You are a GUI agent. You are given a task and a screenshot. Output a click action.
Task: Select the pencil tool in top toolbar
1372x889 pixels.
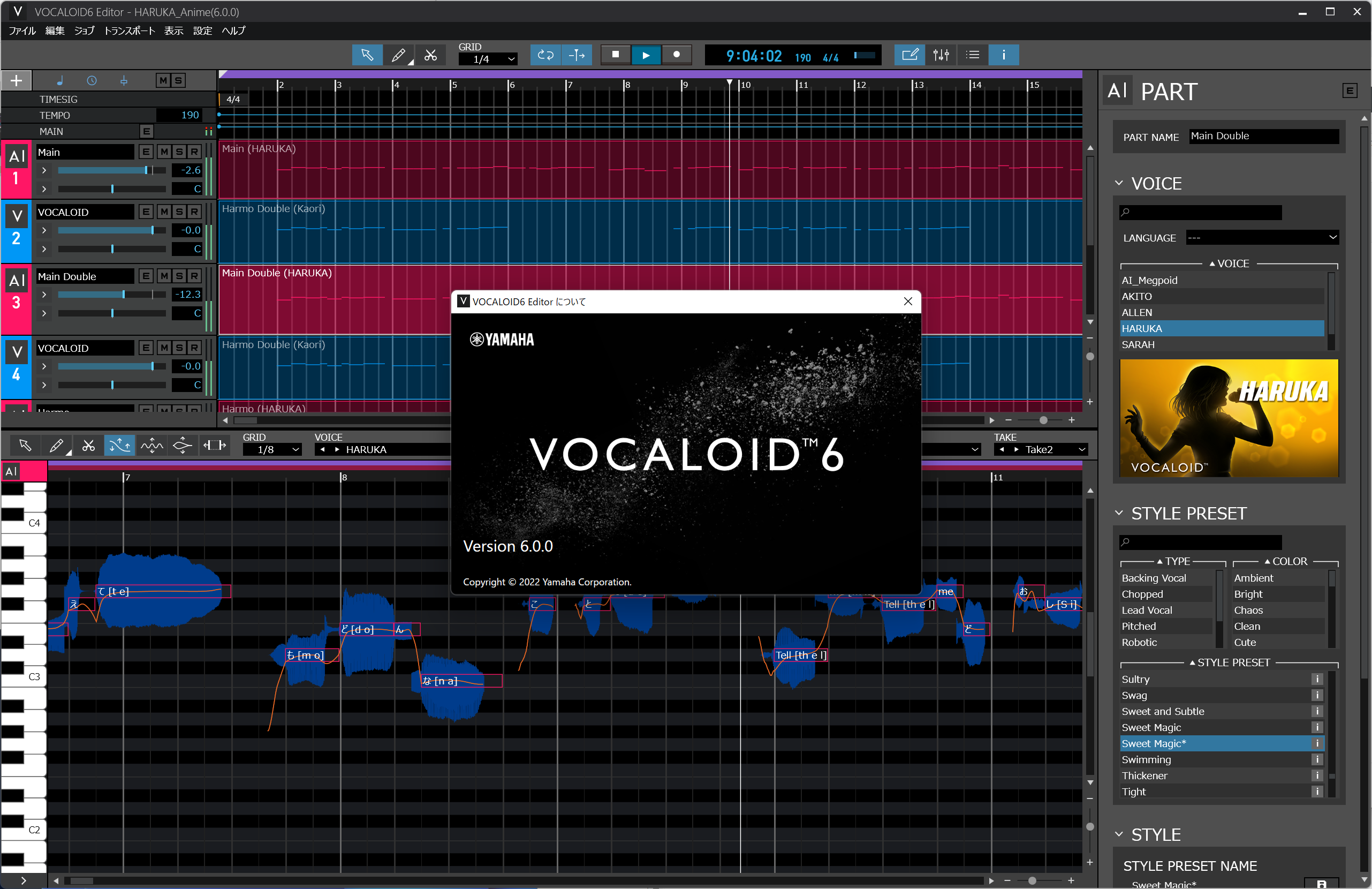(x=398, y=55)
